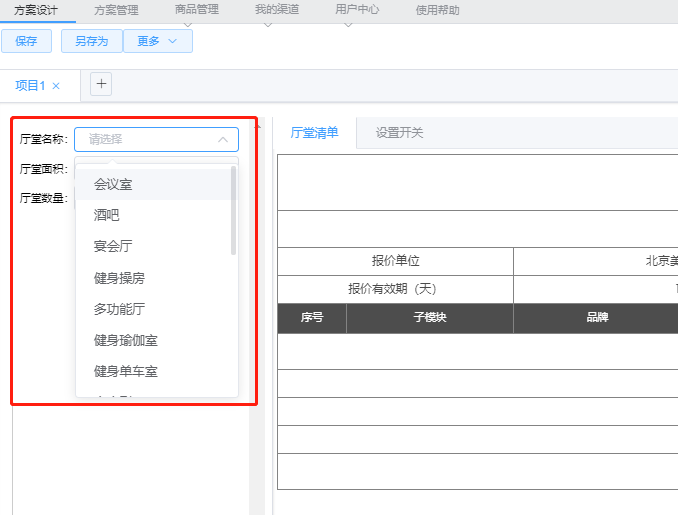Close the 项目1 tab
The image size is (678, 515).
(x=56, y=86)
